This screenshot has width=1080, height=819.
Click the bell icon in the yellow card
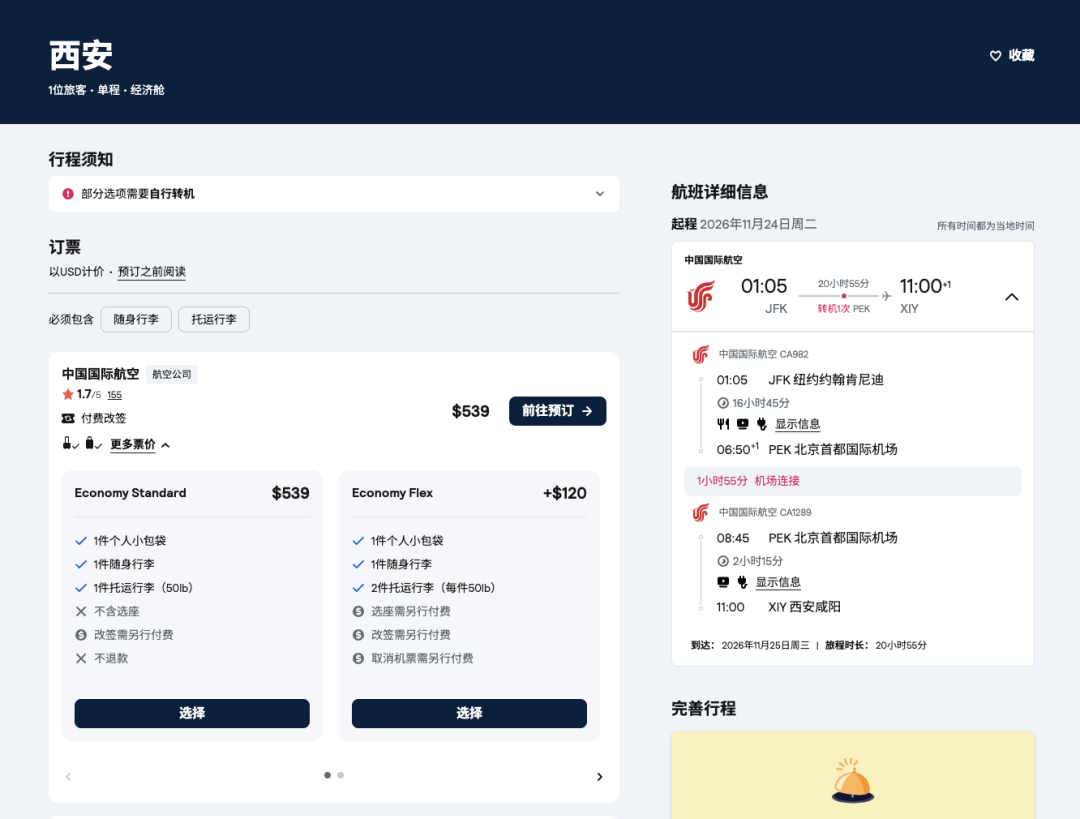tap(853, 780)
